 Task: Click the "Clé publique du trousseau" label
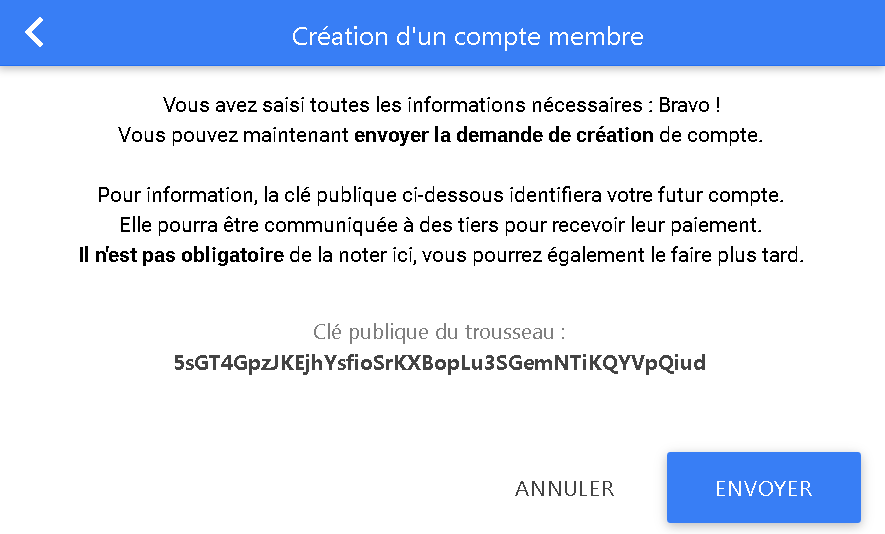[x=440, y=332]
